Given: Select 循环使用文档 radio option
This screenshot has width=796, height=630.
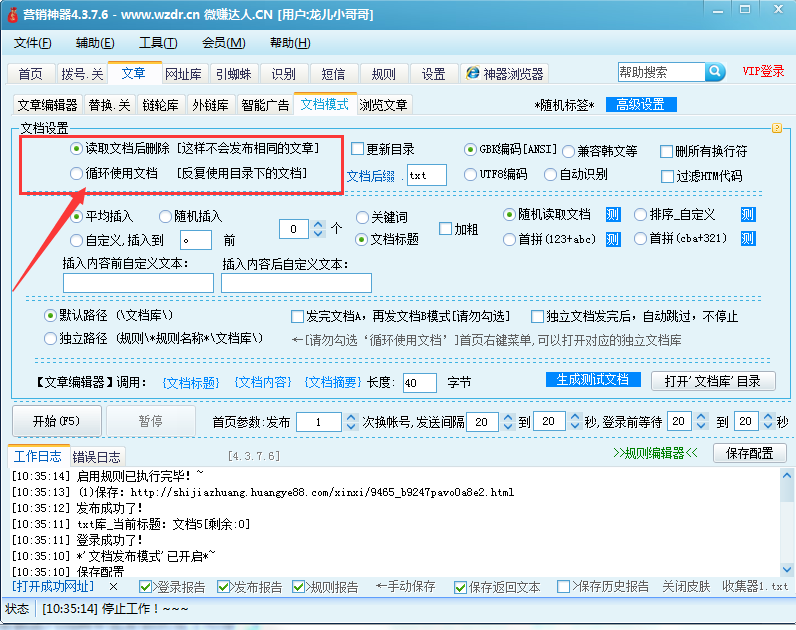Looking at the screenshot, I should click(76, 174).
